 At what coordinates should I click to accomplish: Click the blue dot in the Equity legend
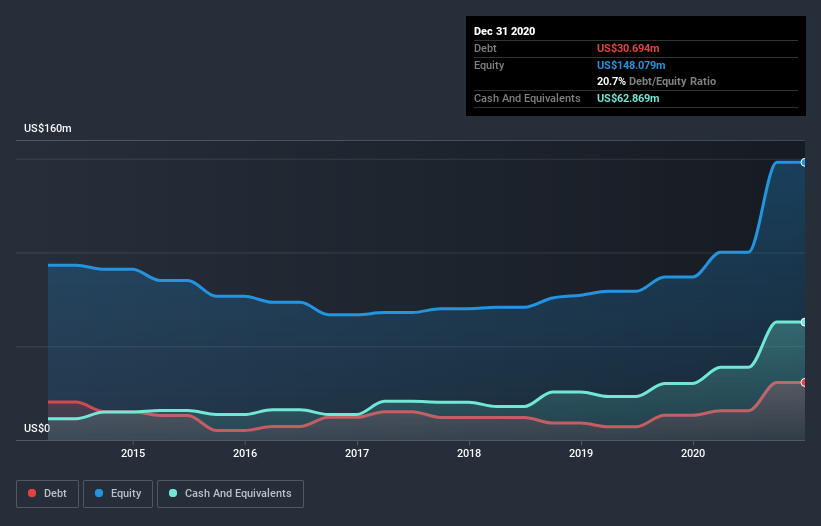click(x=100, y=493)
